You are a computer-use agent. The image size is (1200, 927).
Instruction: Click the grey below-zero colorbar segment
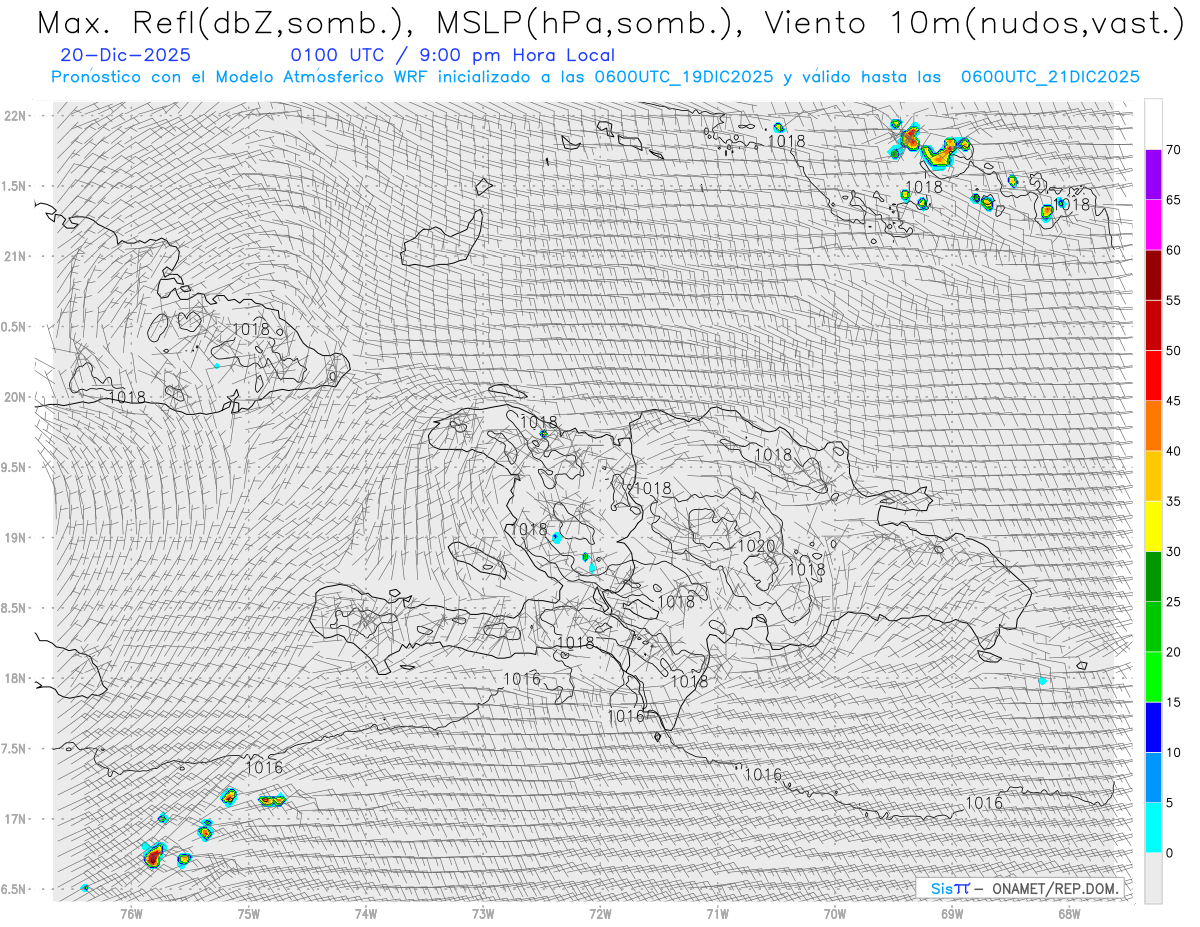[1153, 878]
